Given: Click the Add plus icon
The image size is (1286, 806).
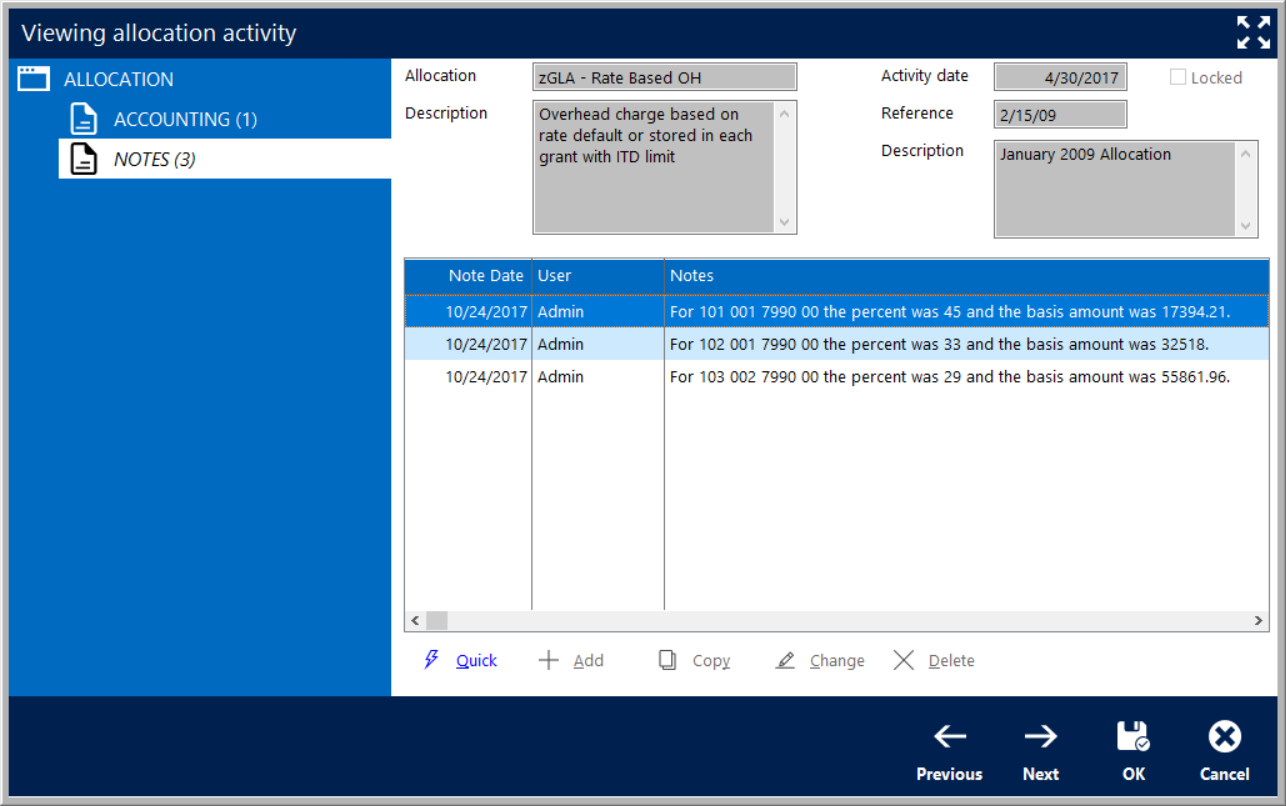Looking at the screenshot, I should tap(549, 660).
